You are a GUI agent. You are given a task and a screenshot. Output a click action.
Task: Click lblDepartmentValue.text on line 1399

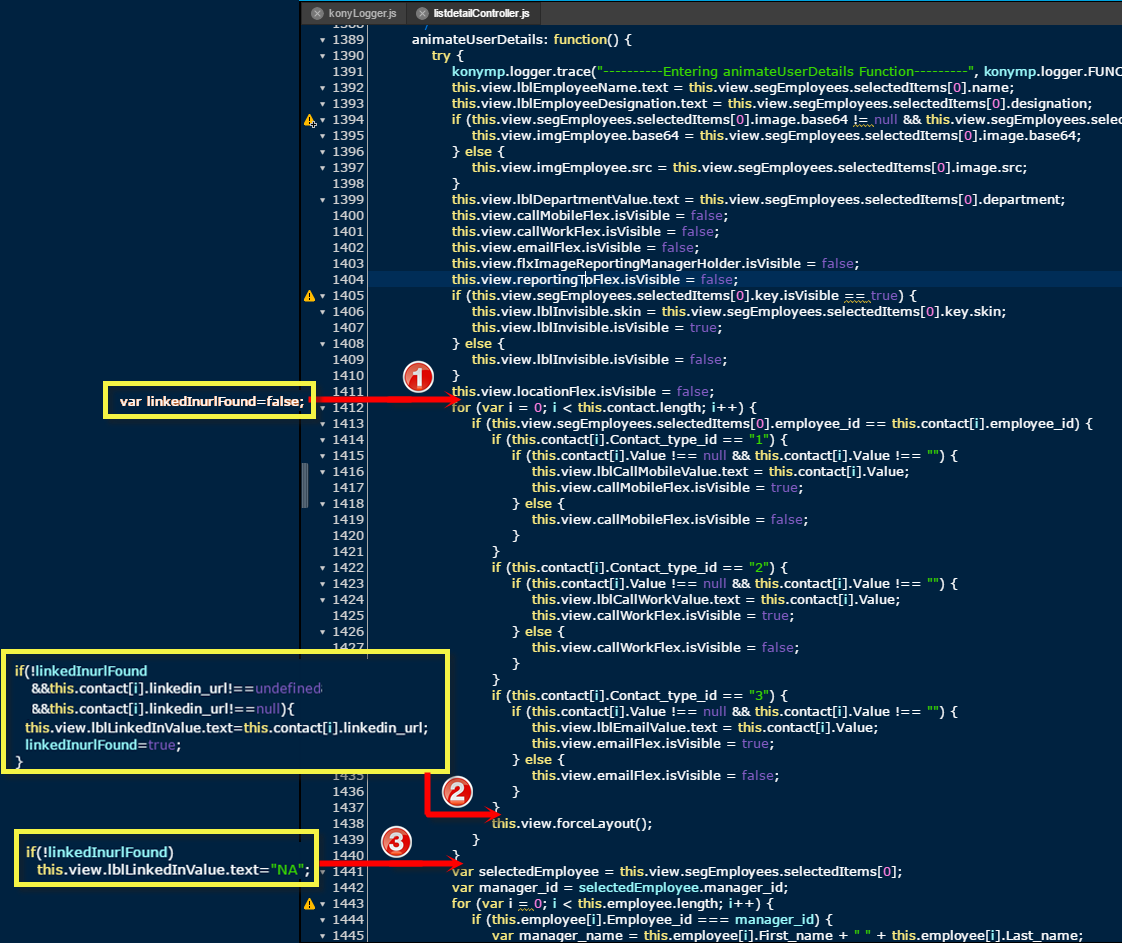coord(597,200)
